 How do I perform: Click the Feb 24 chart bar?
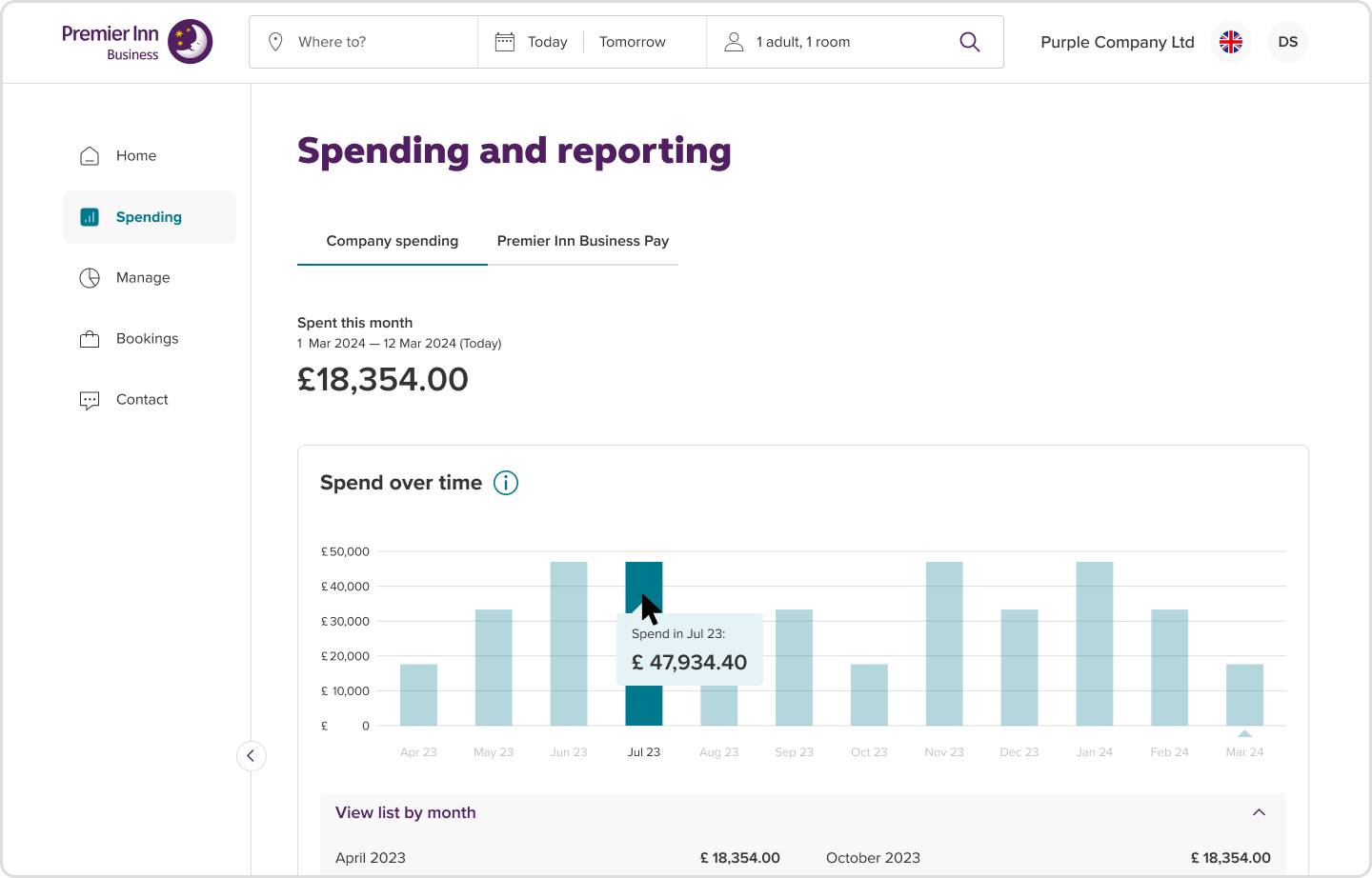pos(1170,668)
